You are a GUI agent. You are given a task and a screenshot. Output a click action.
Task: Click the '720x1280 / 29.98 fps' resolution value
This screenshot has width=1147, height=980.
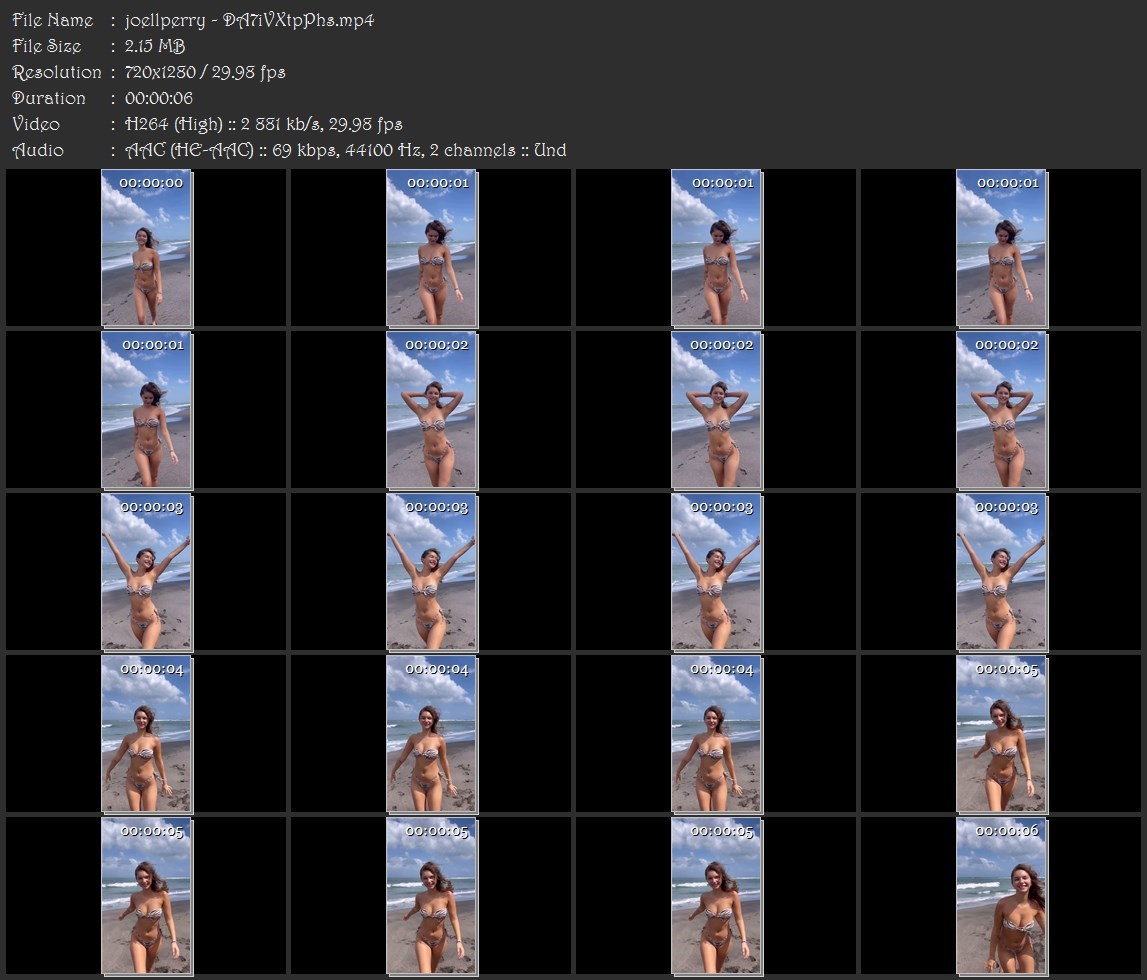point(205,72)
